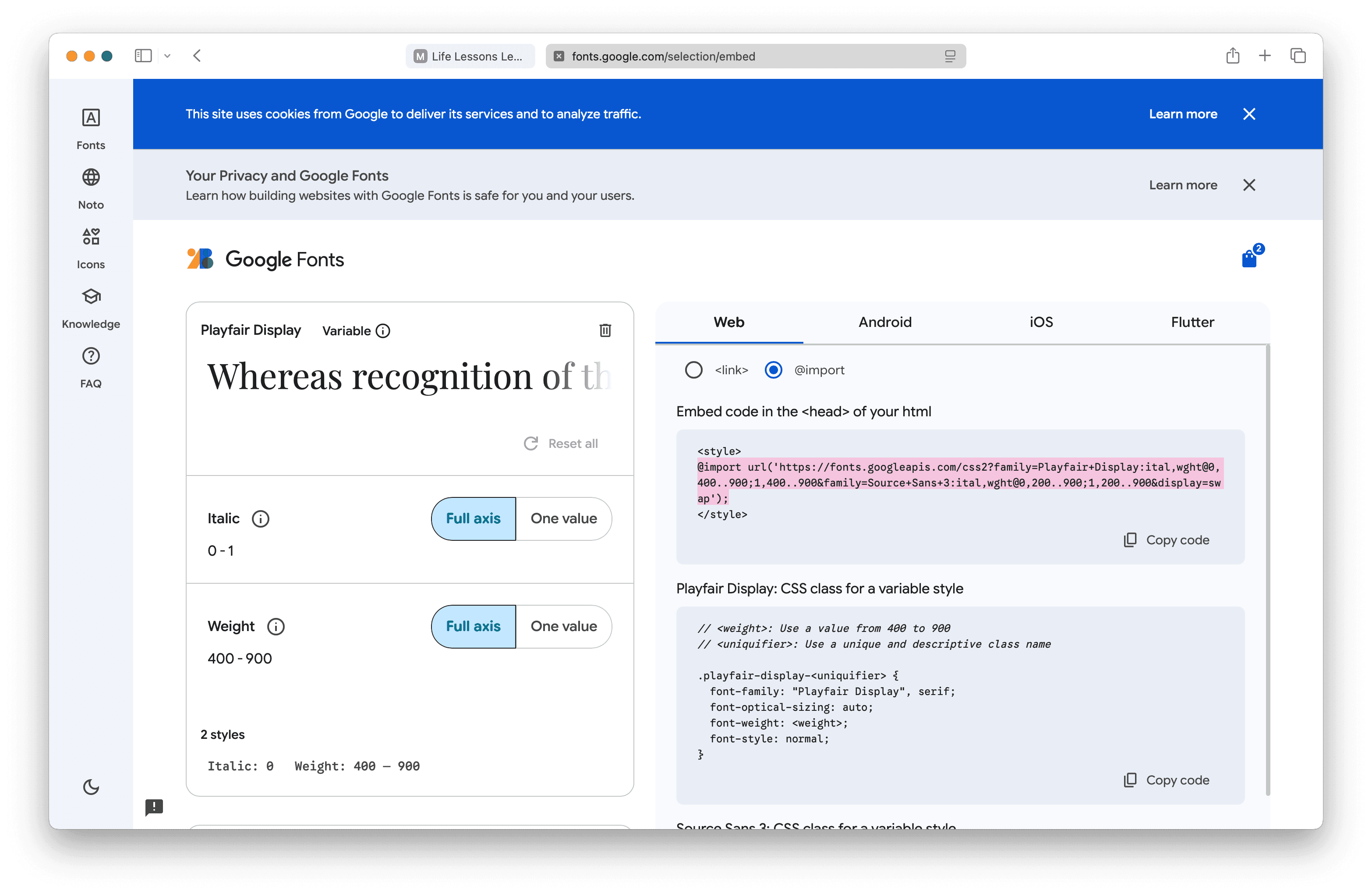Viewport: 1372px width, 894px height.
Task: Click the '2 styles' label
Action: 223,735
